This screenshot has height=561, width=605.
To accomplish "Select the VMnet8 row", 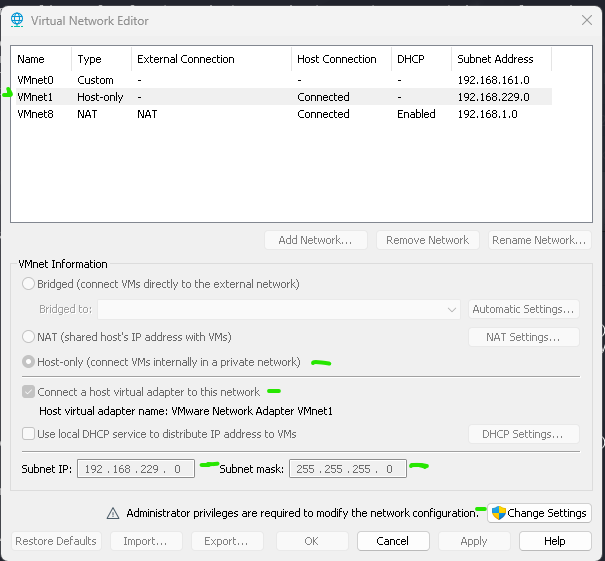I will (284, 114).
